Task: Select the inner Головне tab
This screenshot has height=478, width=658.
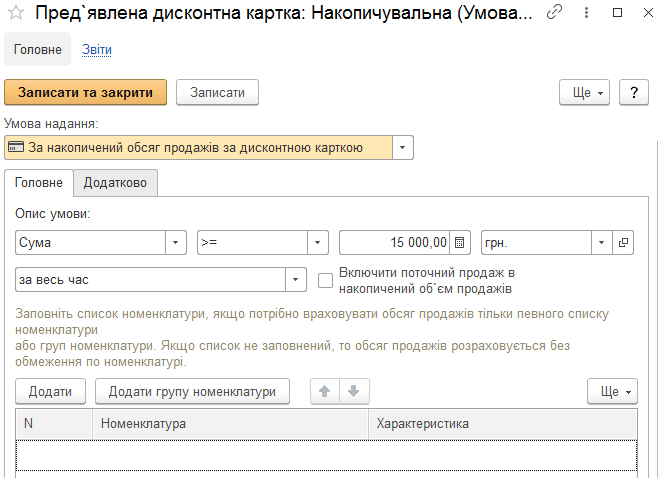Action: (39, 183)
